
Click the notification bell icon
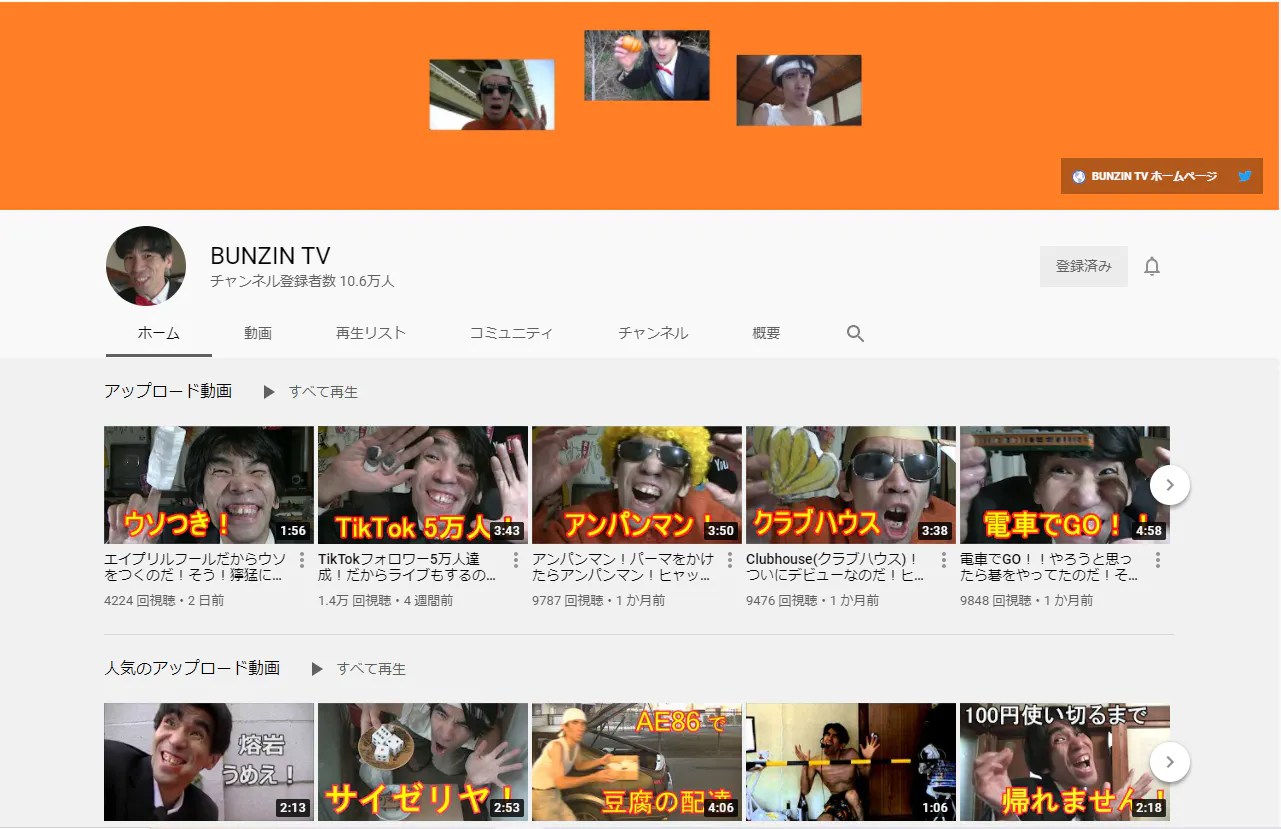[x=1151, y=266]
